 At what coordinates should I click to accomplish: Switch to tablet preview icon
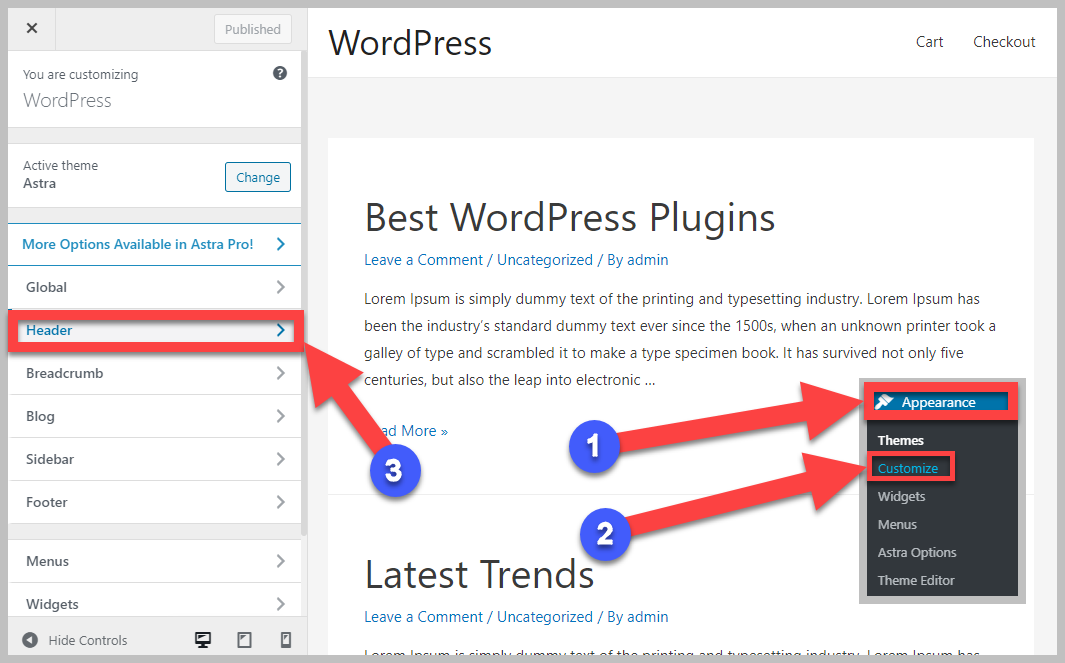point(244,640)
